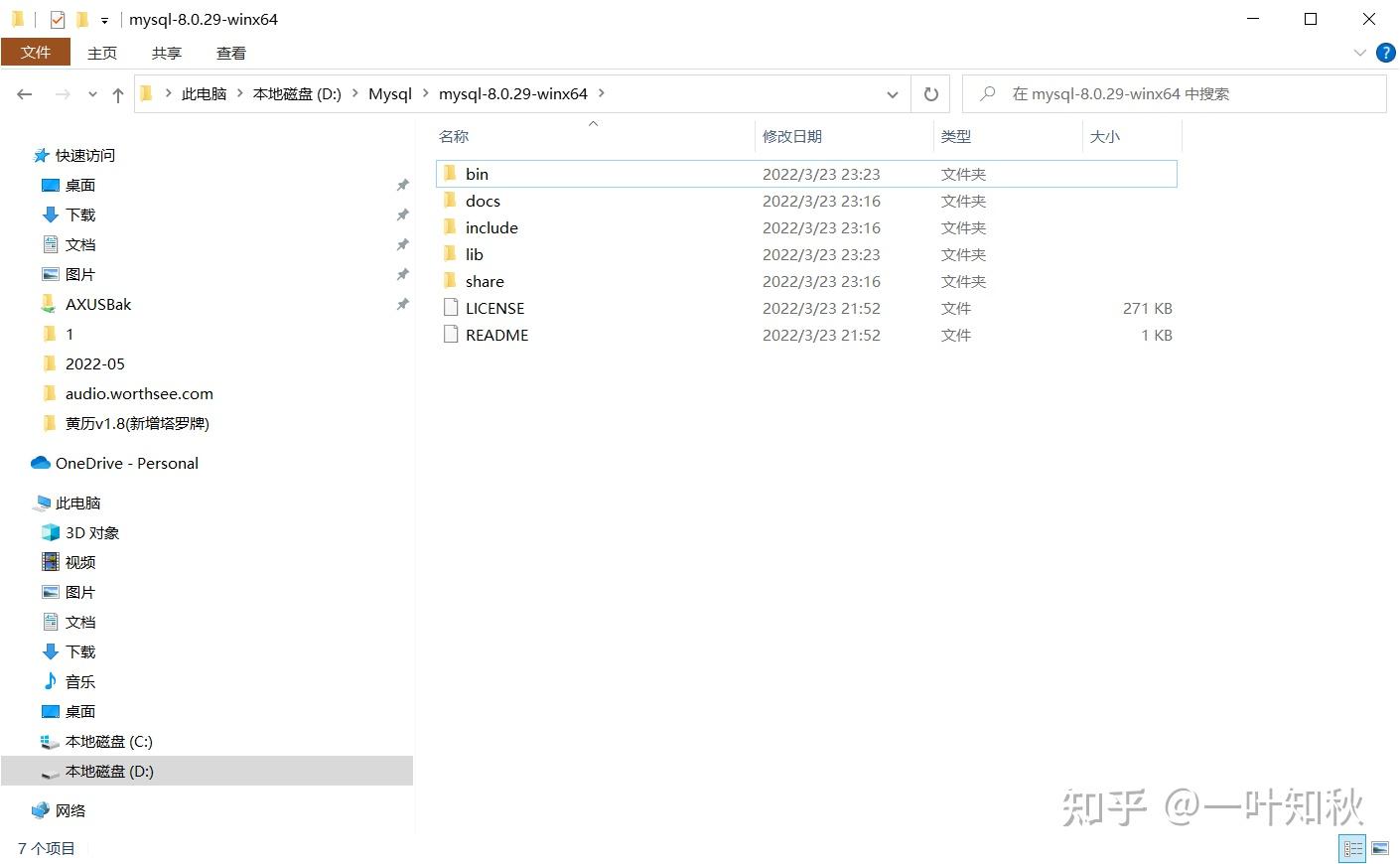The image size is (1400, 864).
Task: Open the README file
Action: tap(496, 335)
